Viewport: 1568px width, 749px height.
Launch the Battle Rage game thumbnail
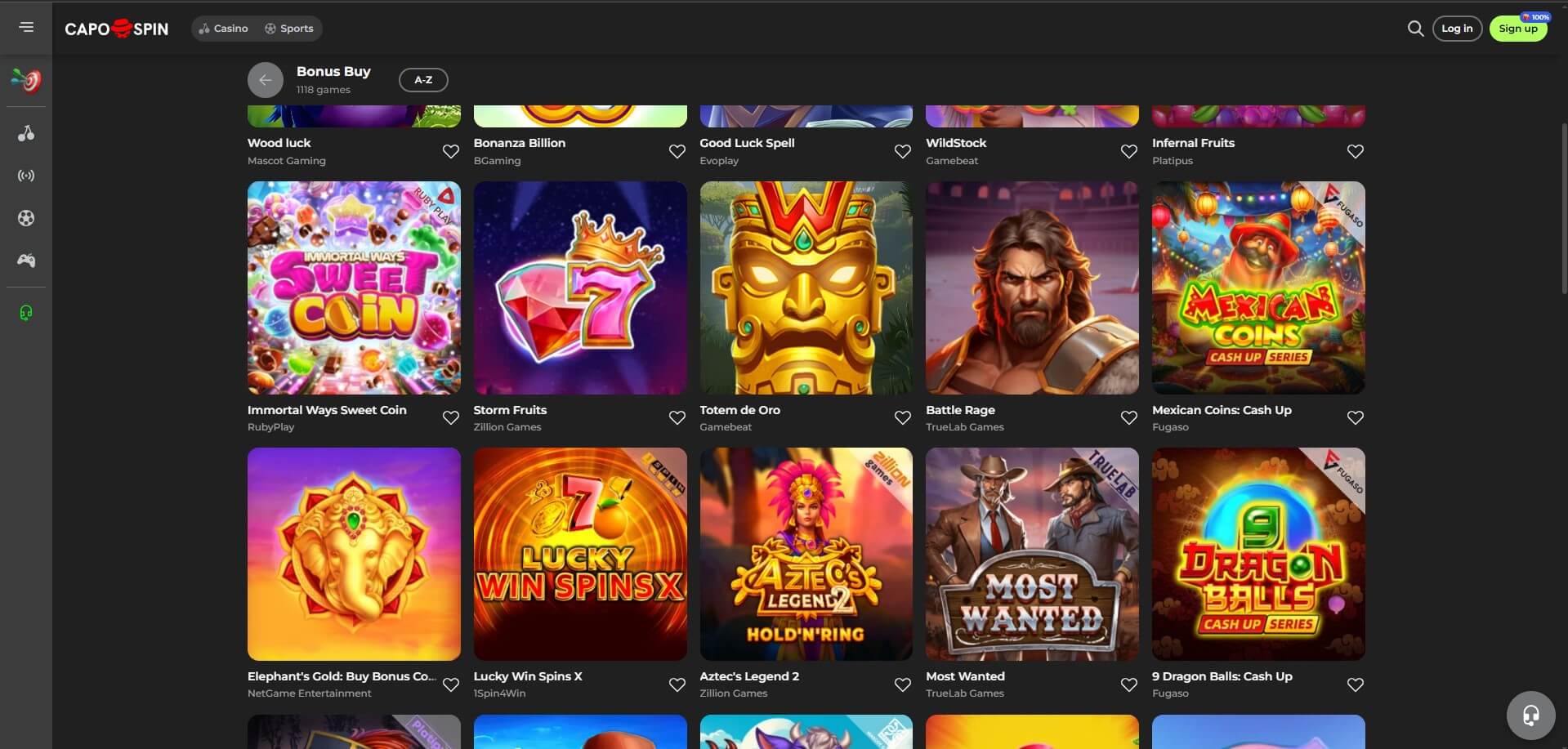tap(1032, 288)
